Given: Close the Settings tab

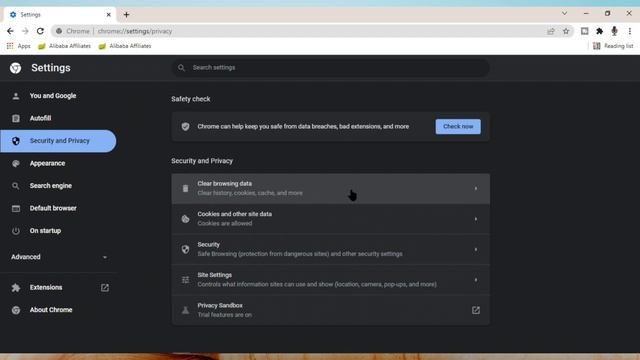Looking at the screenshot, I should (x=109, y=15).
